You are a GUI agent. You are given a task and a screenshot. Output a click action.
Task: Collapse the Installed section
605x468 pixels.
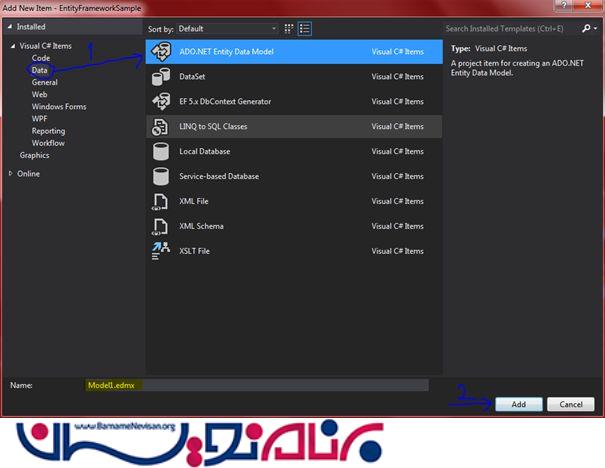coord(11,28)
